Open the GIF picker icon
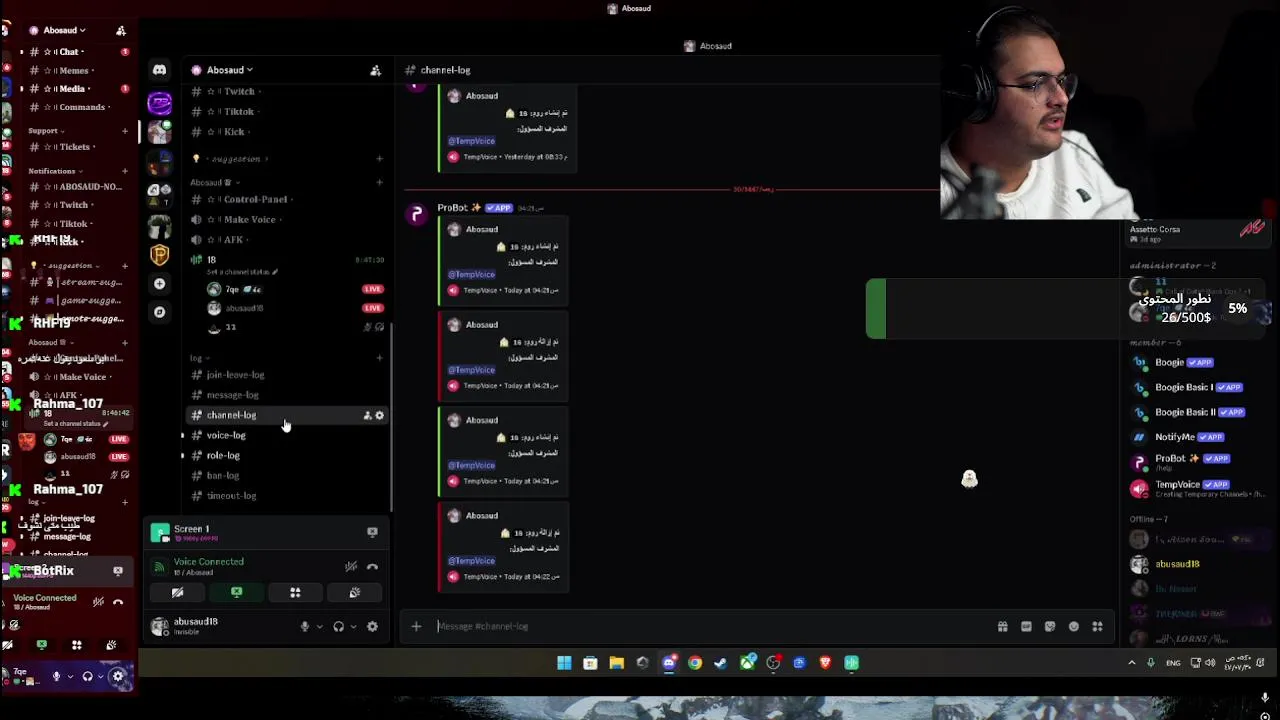This screenshot has height=720, width=1280. click(1026, 626)
